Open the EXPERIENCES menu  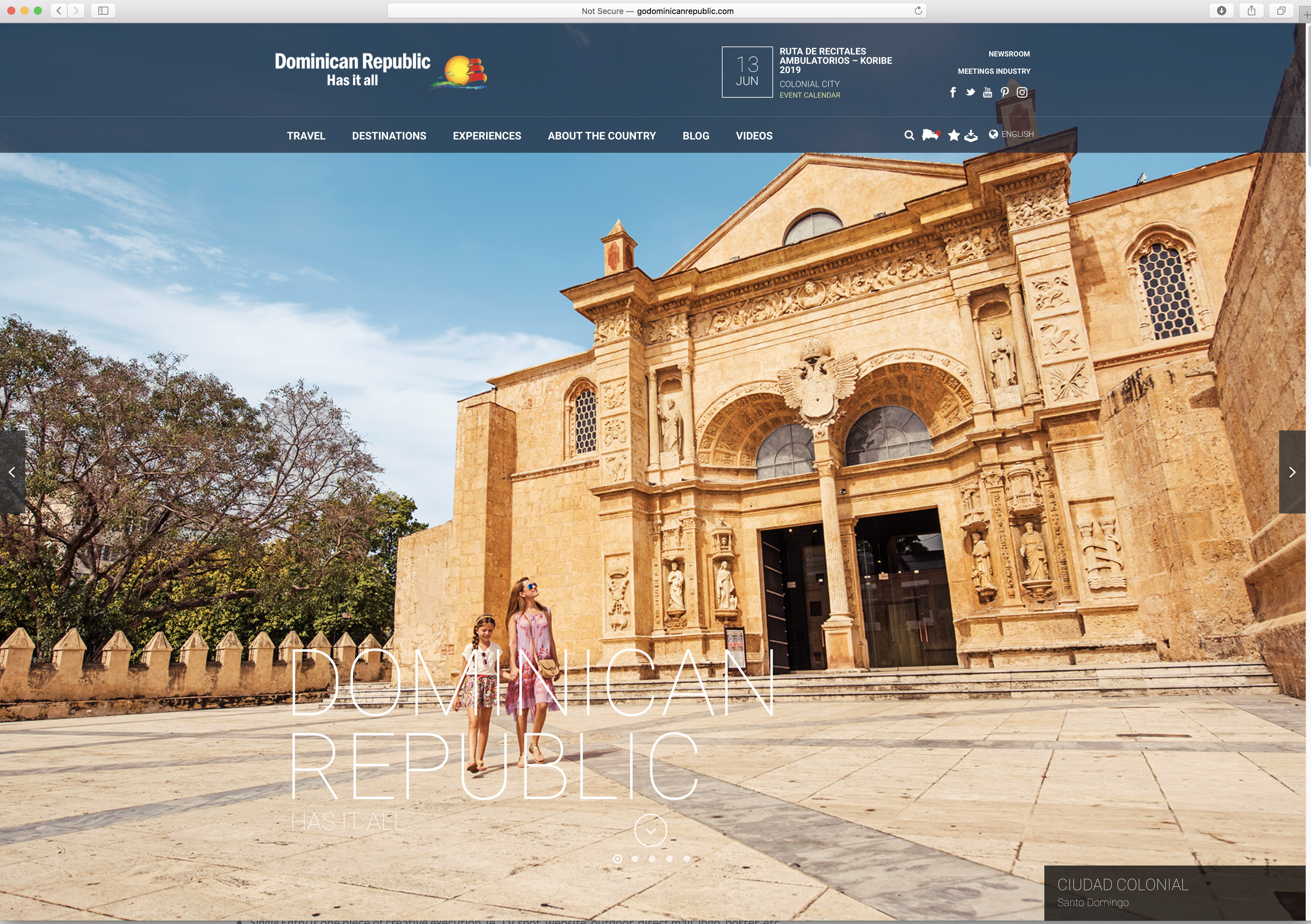[x=486, y=136]
